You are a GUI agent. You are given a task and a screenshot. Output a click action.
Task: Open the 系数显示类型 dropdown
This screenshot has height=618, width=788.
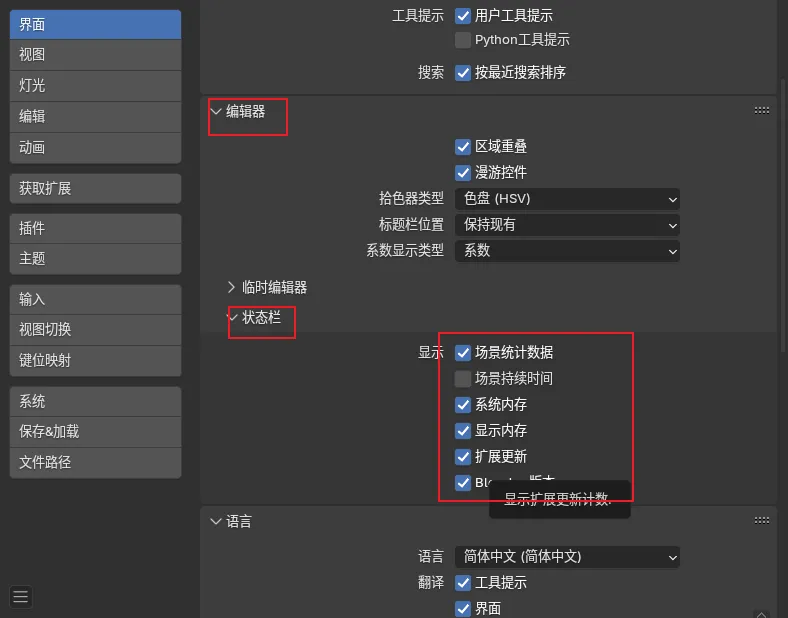[567, 251]
